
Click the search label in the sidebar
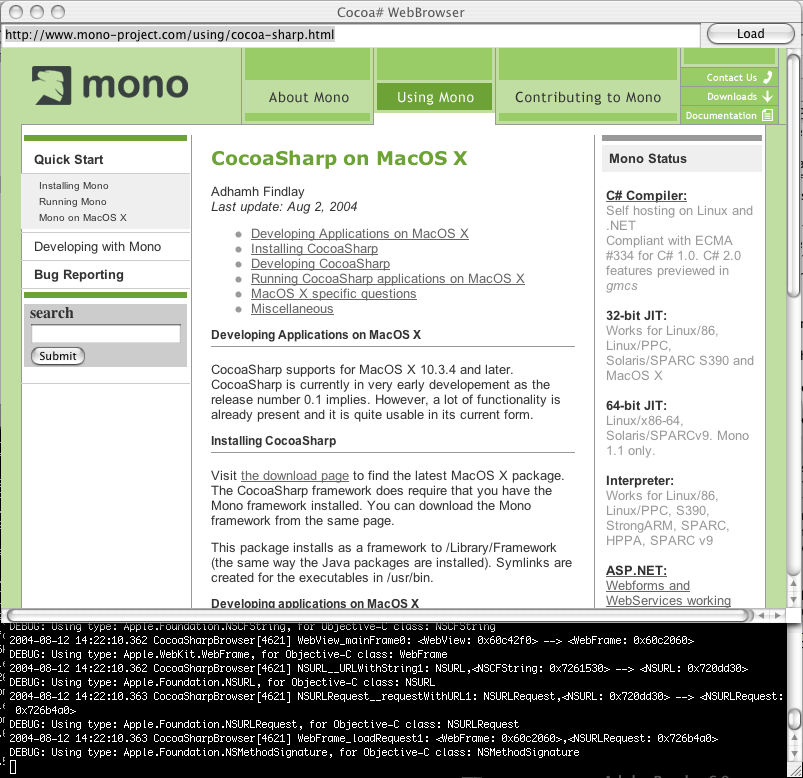point(51,313)
